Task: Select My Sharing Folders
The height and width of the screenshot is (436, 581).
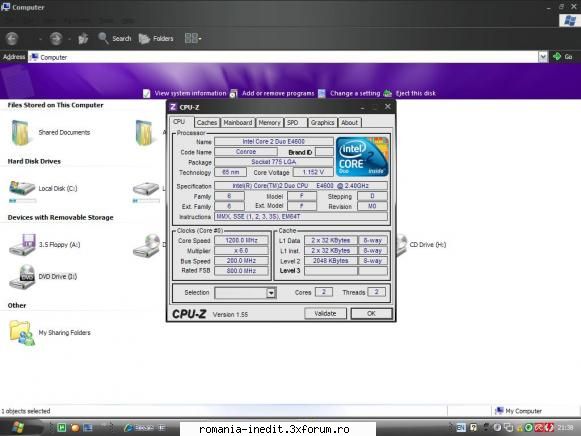Action: coord(50,333)
